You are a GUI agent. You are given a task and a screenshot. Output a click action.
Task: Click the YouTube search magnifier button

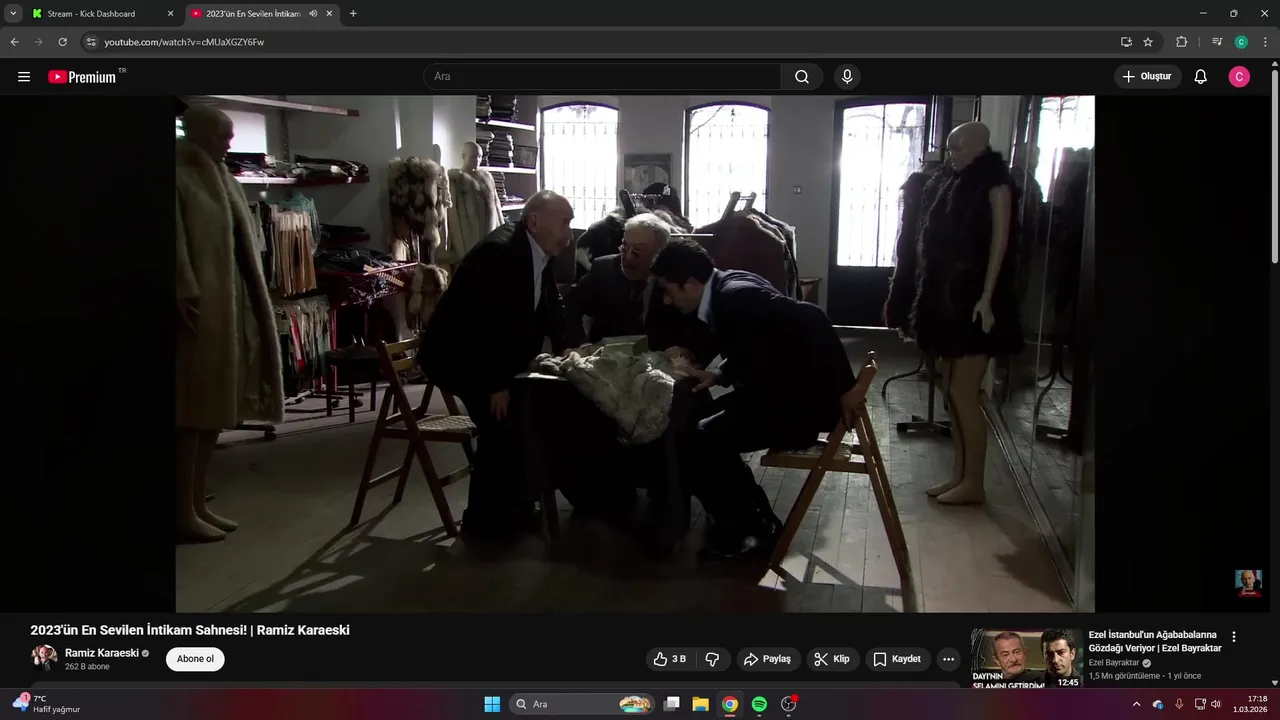pos(802,77)
